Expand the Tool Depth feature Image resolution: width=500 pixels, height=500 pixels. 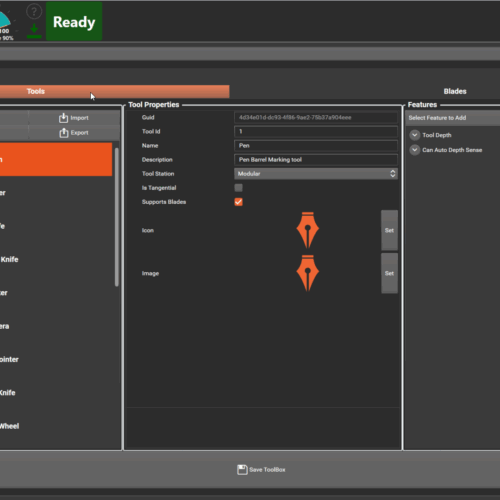click(x=414, y=135)
